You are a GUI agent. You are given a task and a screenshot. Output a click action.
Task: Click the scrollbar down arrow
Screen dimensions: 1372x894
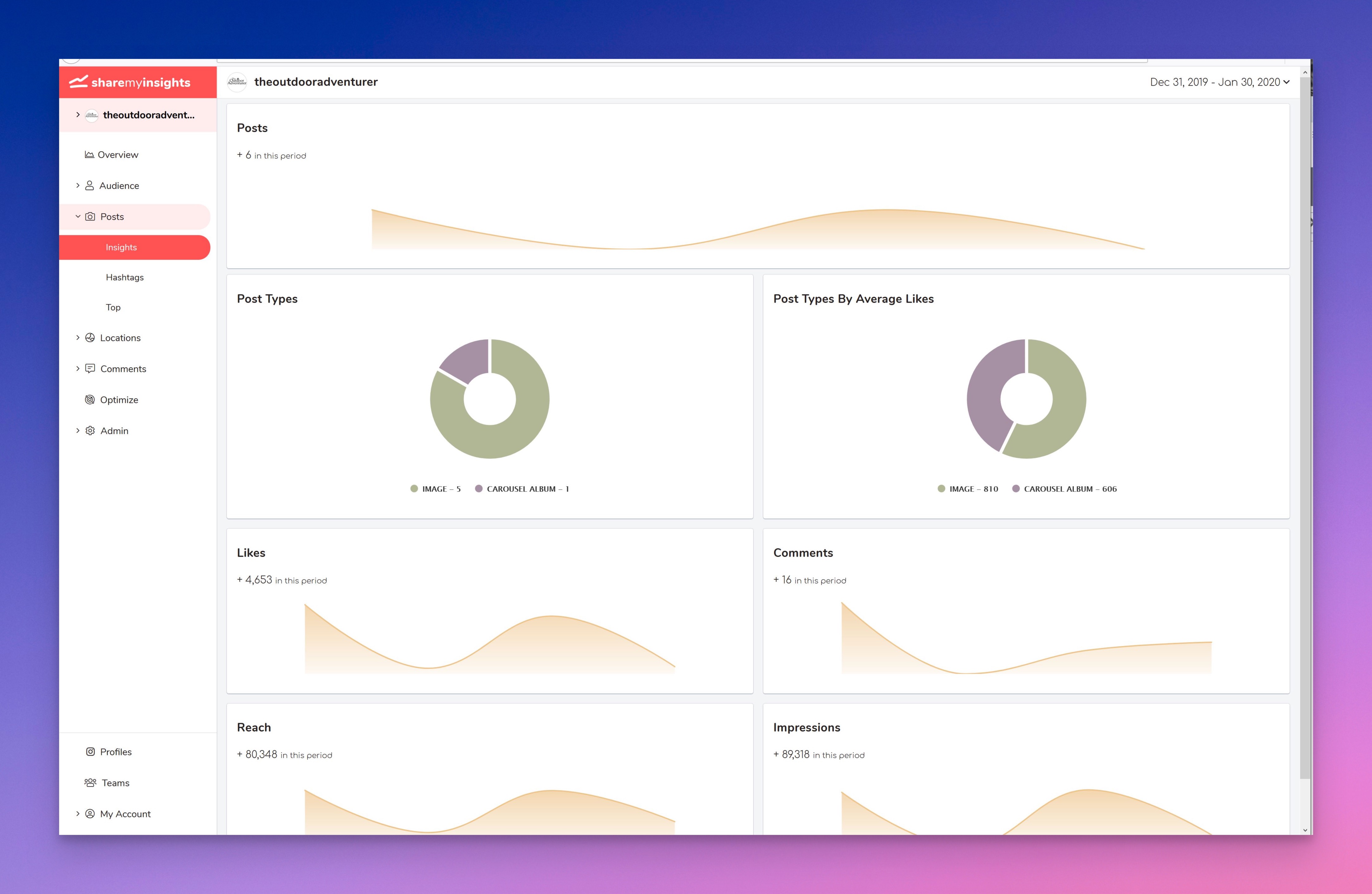(x=1305, y=830)
